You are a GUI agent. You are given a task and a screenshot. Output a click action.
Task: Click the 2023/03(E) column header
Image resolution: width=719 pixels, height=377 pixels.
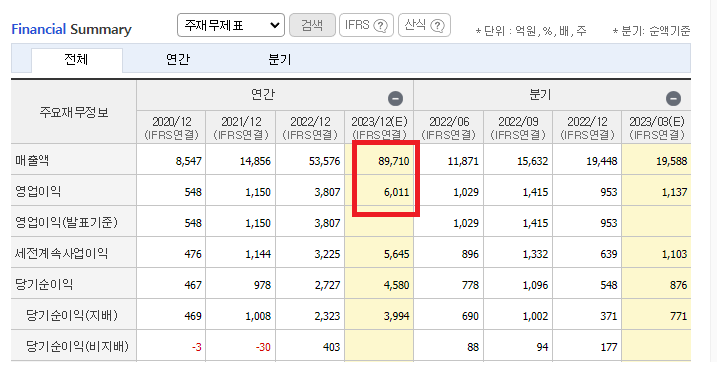click(x=657, y=128)
